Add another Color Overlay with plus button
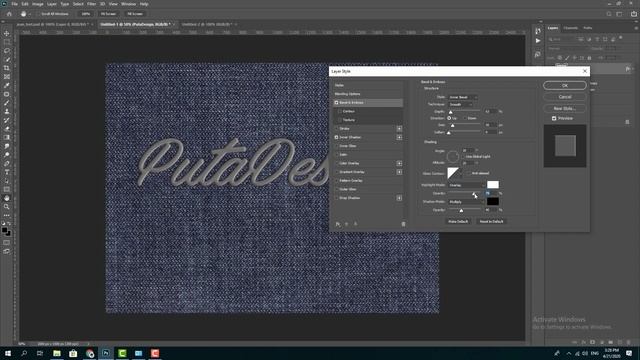 point(399,163)
